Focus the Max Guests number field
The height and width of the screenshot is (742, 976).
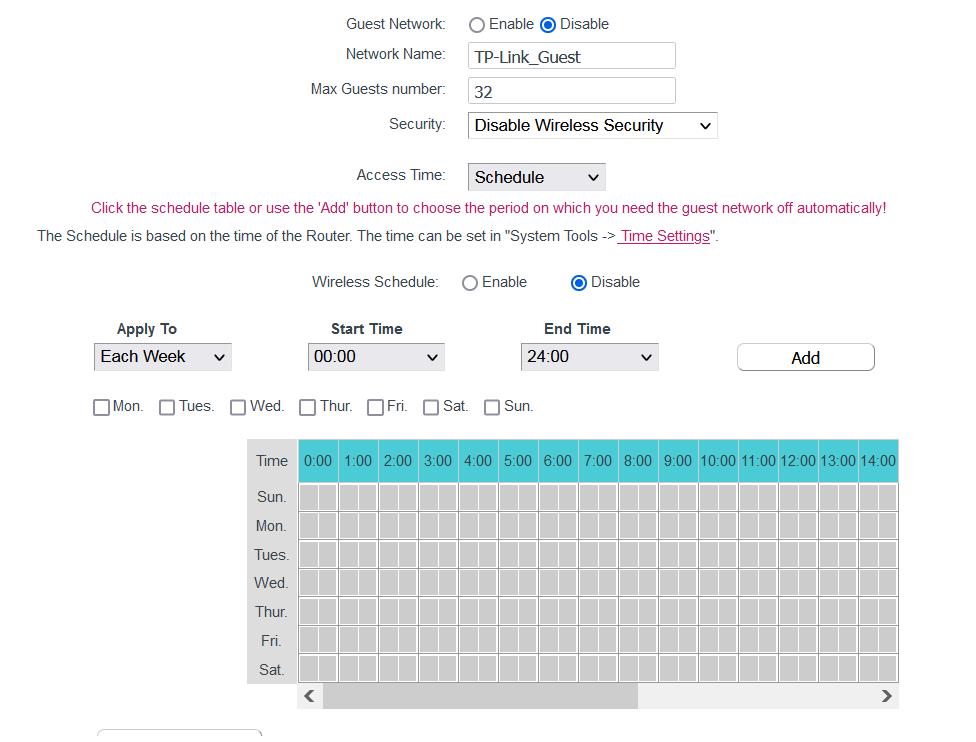pyautogui.click(x=571, y=91)
